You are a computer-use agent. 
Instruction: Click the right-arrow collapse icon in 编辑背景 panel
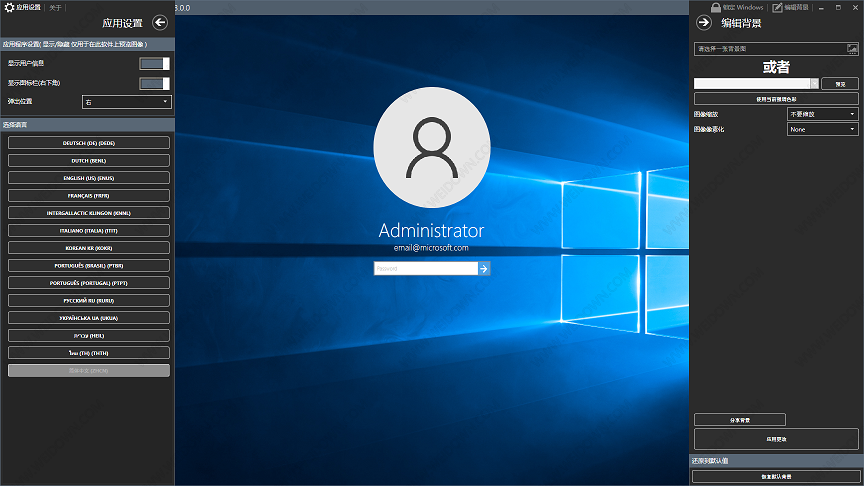point(704,23)
